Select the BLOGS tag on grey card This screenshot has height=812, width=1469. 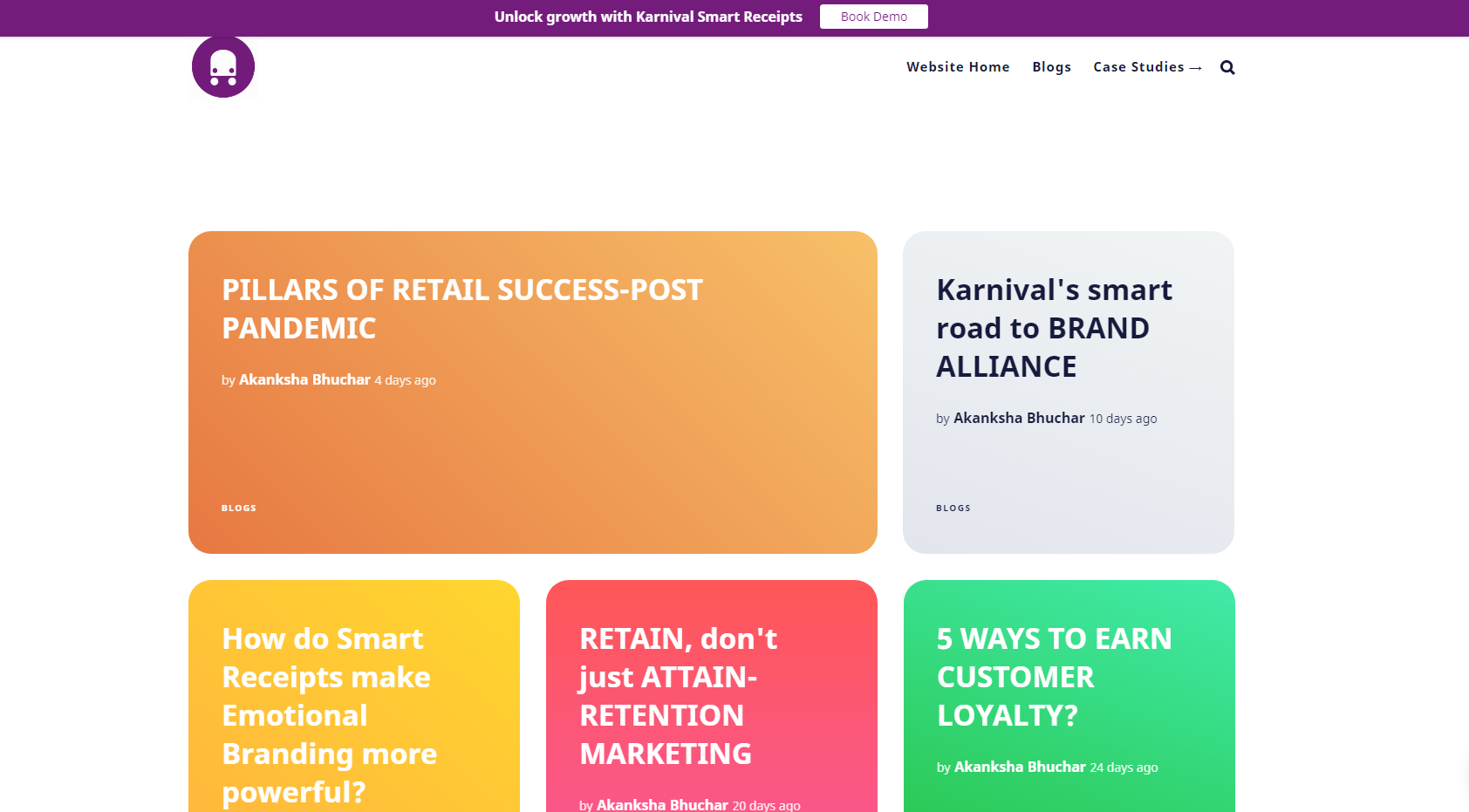[953, 508]
